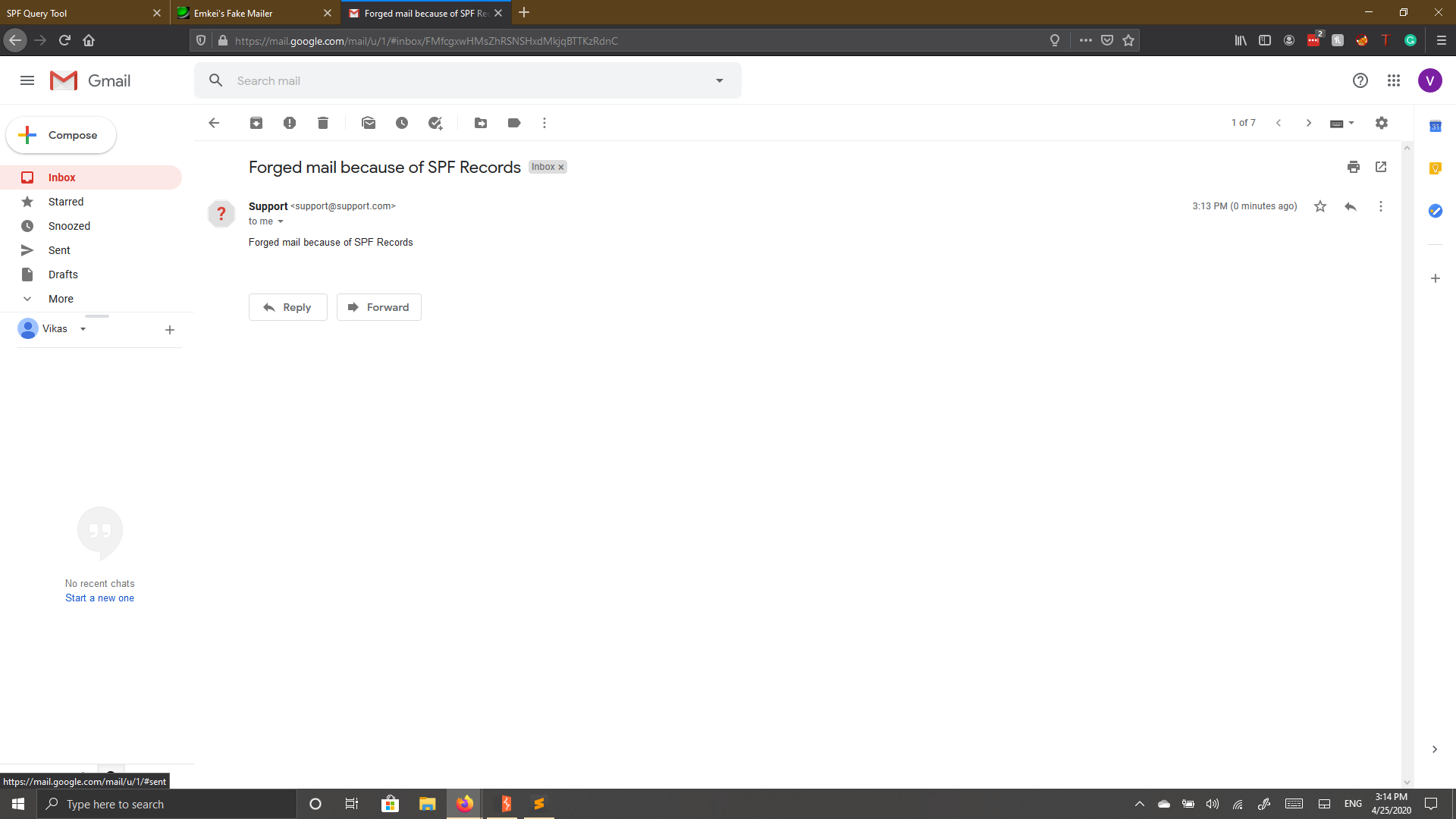This screenshot has height=819, width=1456.
Task: Reply to the Support email
Action: (x=287, y=307)
